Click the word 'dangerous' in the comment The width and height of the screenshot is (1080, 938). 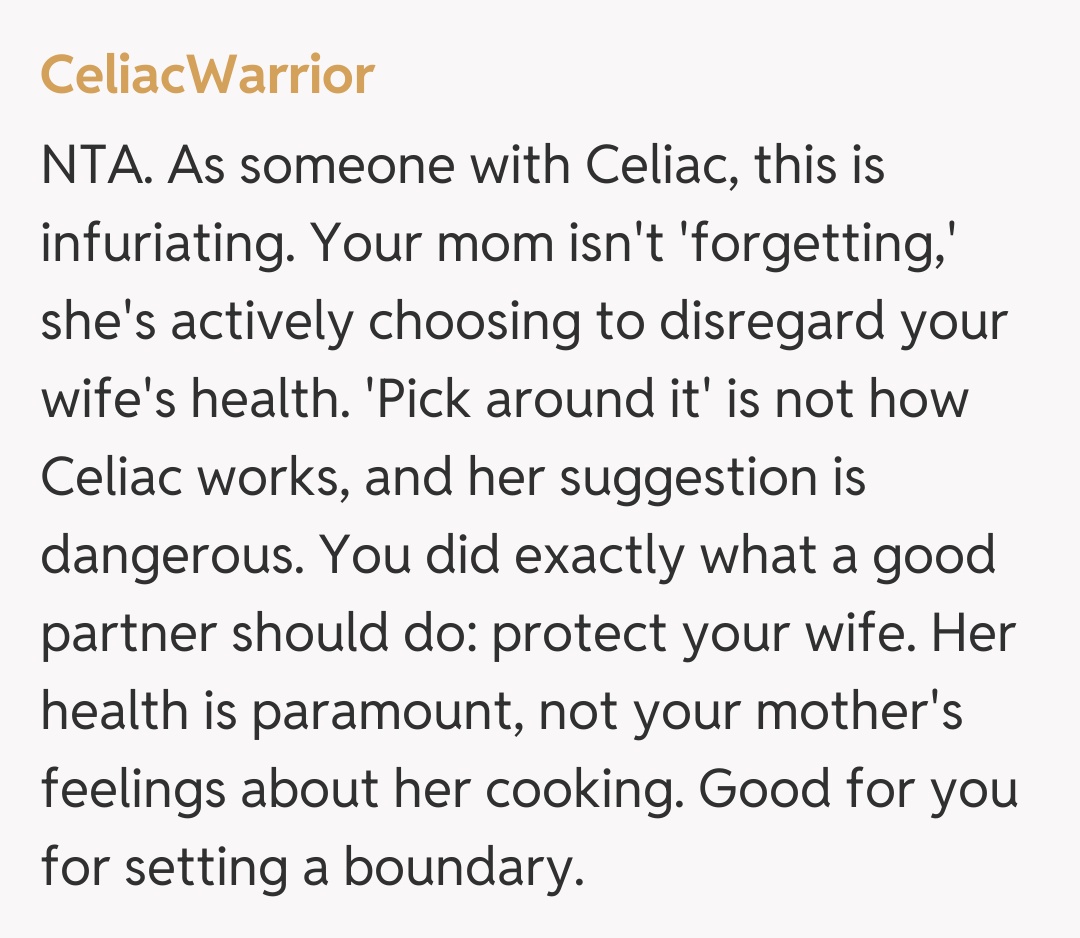coord(162,556)
